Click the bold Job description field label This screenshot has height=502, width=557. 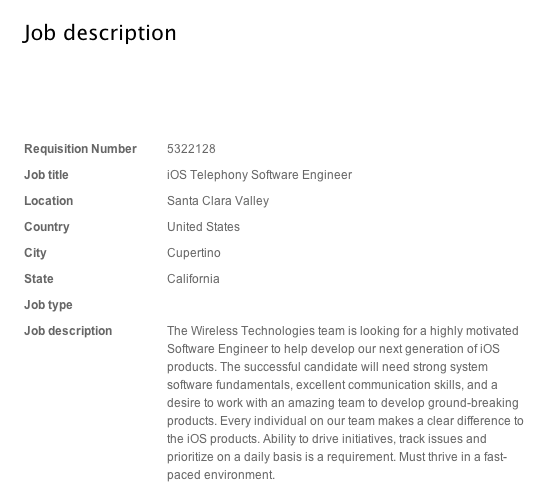[x=68, y=331]
